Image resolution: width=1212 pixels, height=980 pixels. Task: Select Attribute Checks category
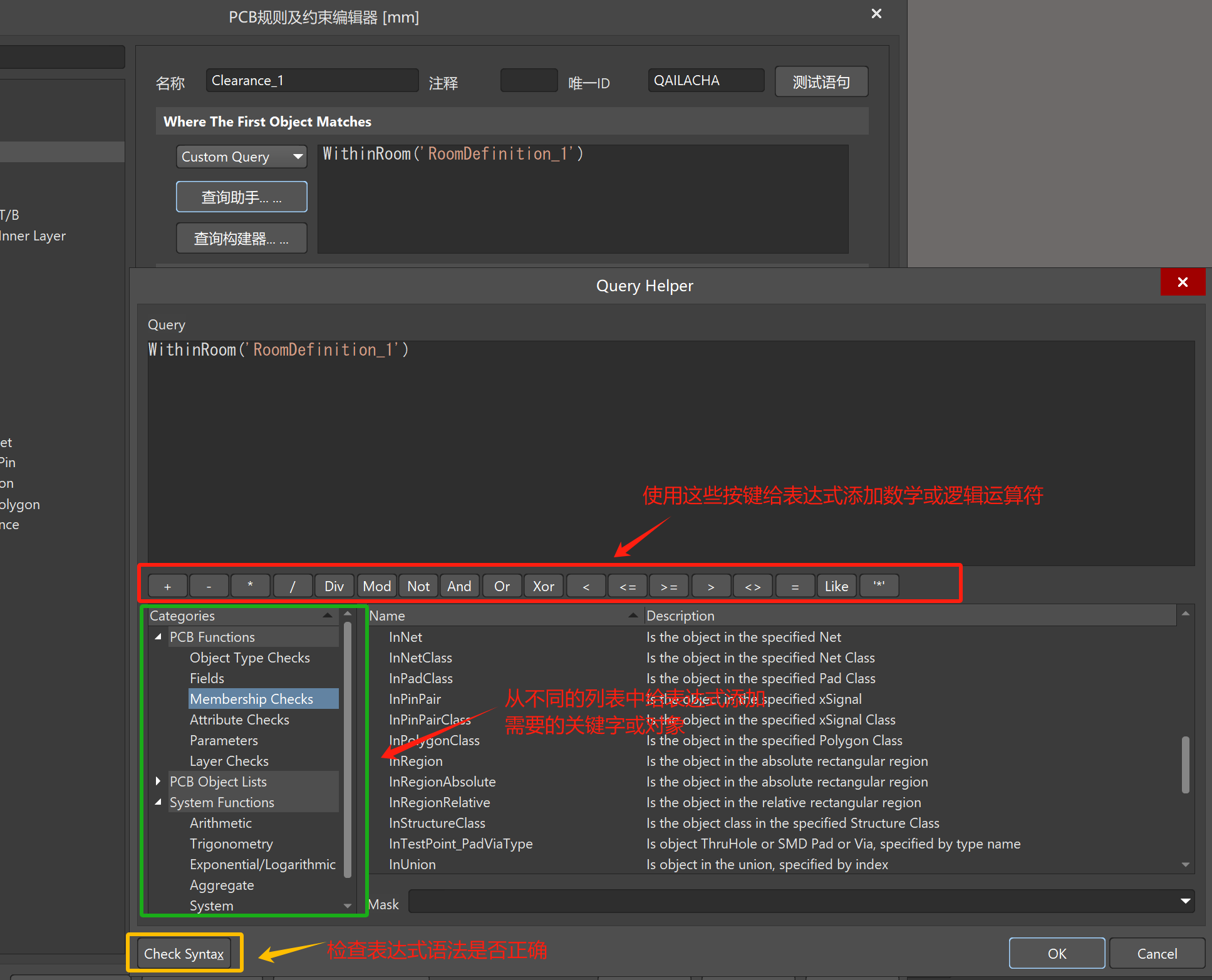pyautogui.click(x=239, y=720)
